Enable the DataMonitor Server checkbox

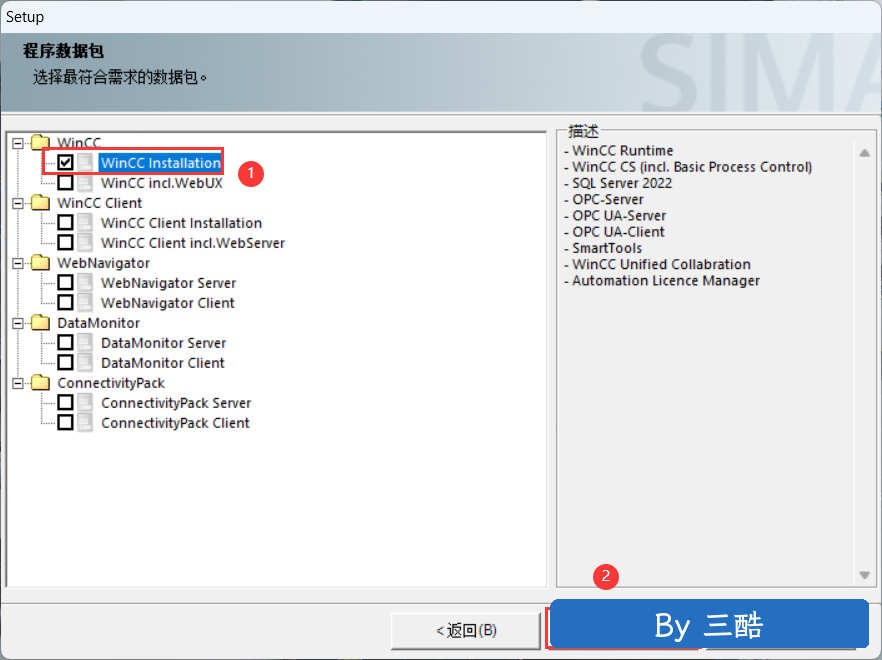(x=65, y=343)
